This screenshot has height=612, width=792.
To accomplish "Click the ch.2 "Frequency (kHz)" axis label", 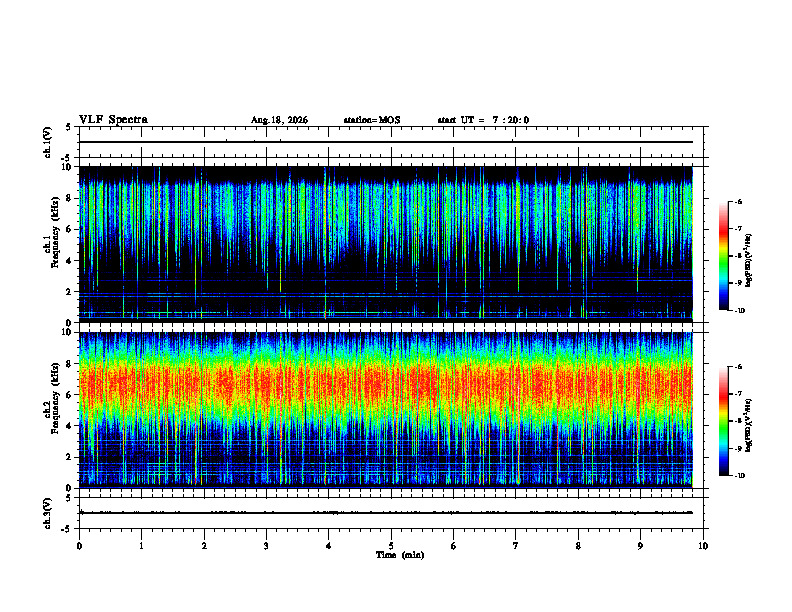I will click(x=56, y=398).
